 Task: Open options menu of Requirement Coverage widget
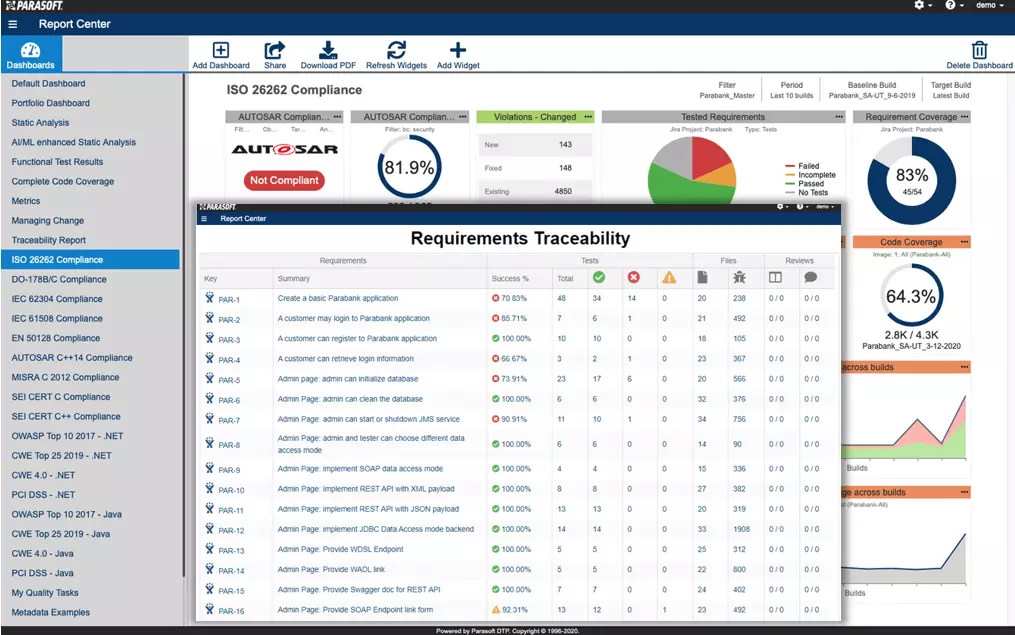click(x=965, y=117)
